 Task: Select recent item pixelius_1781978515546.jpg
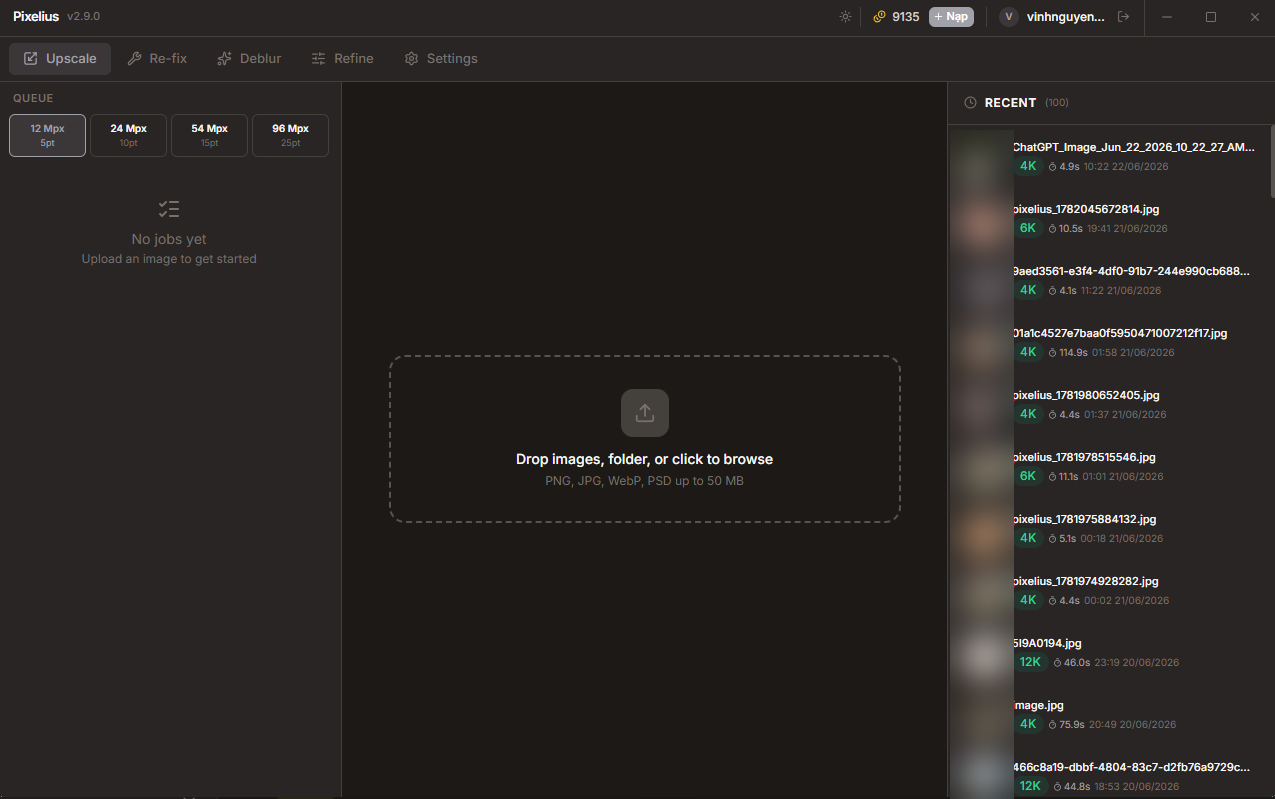pos(1108,467)
